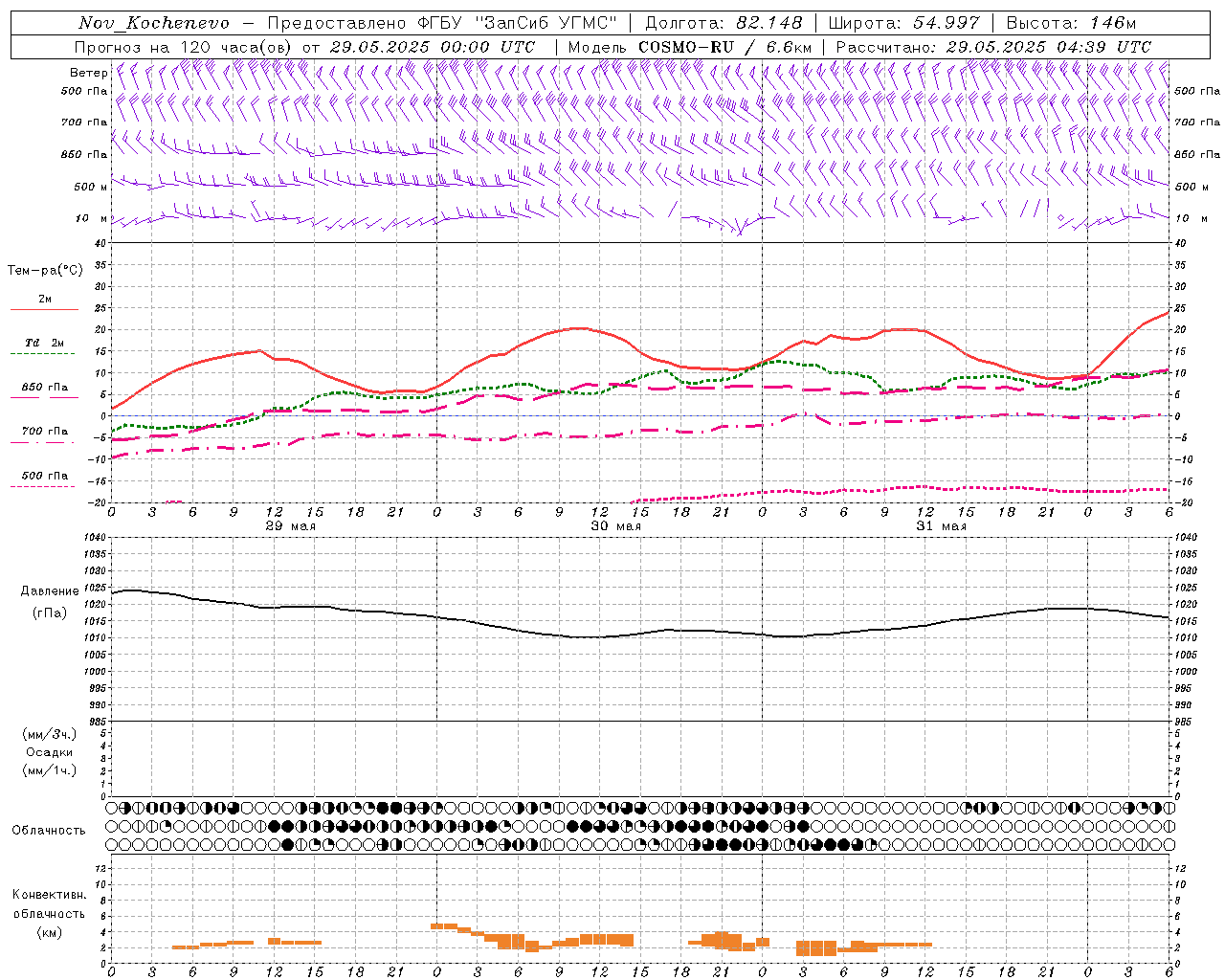Select the elevation text Высота: 146м
Image resolution: width=1225 pixels, height=980 pixels.
pyautogui.click(x=1071, y=23)
